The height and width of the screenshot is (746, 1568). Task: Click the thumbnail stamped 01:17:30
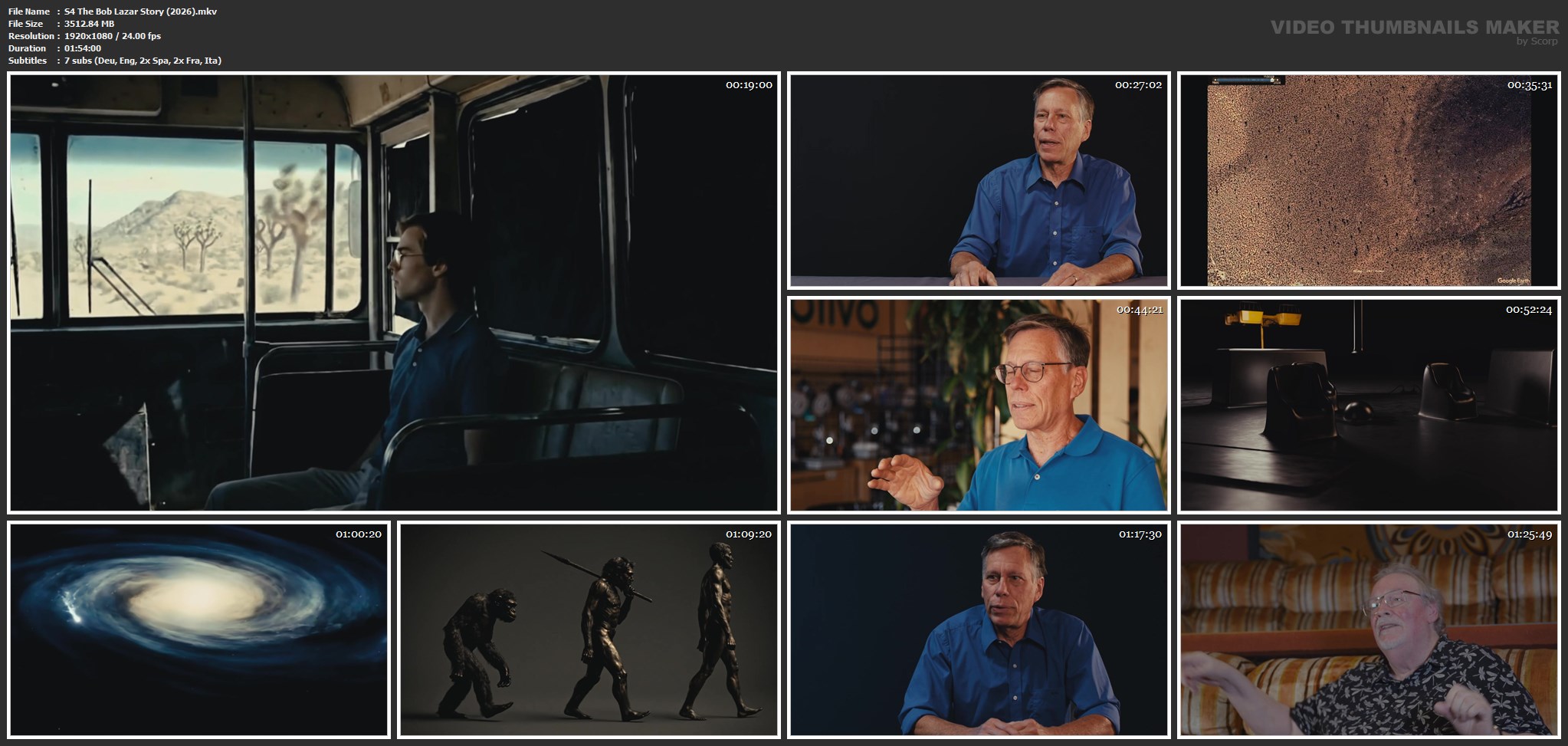[x=979, y=629]
